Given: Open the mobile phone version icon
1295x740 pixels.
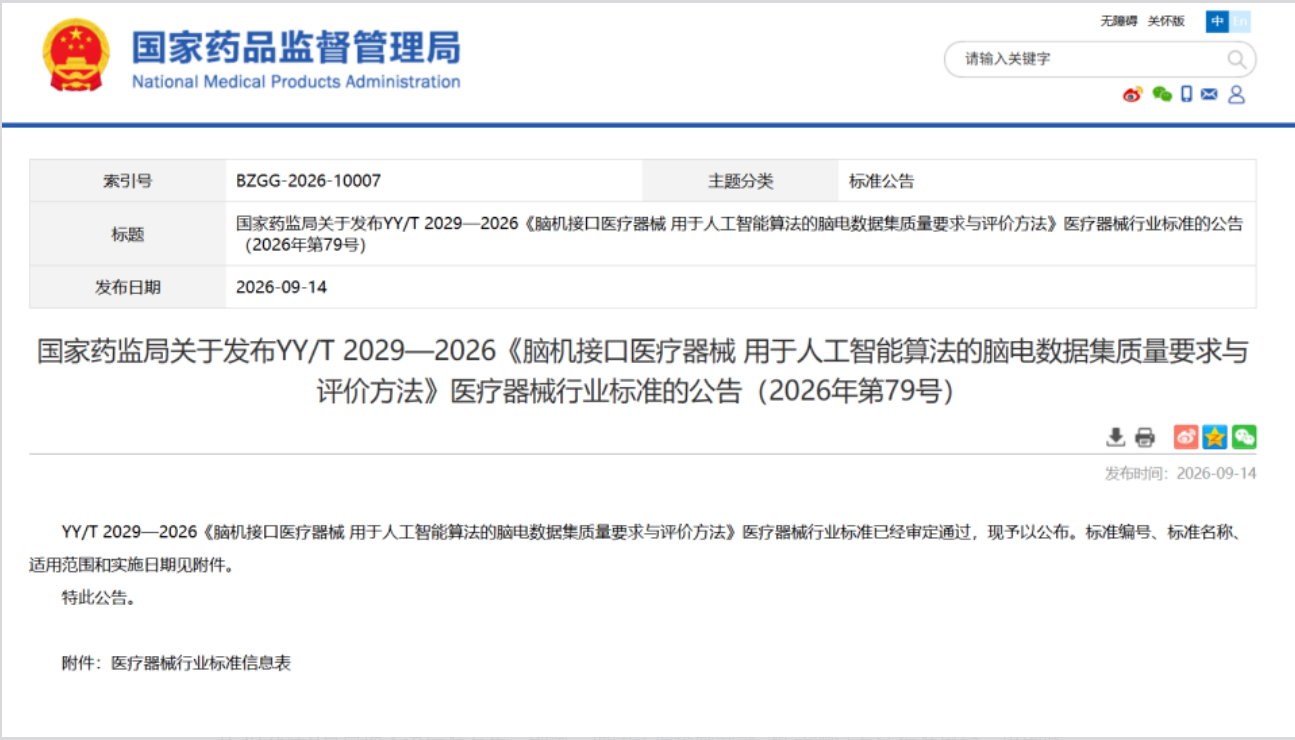Looking at the screenshot, I should tap(1186, 94).
